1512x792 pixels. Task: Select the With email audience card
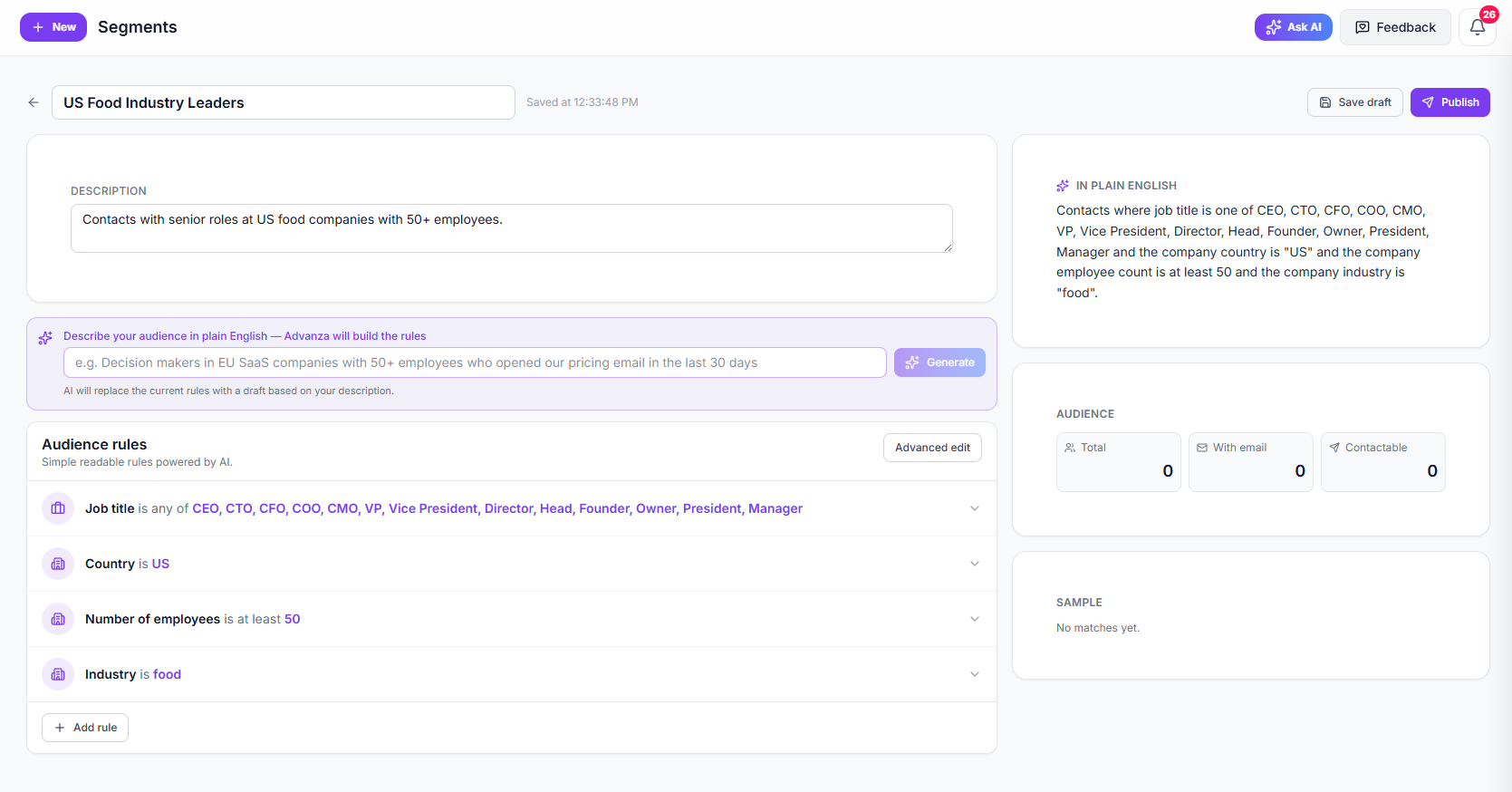(1251, 462)
